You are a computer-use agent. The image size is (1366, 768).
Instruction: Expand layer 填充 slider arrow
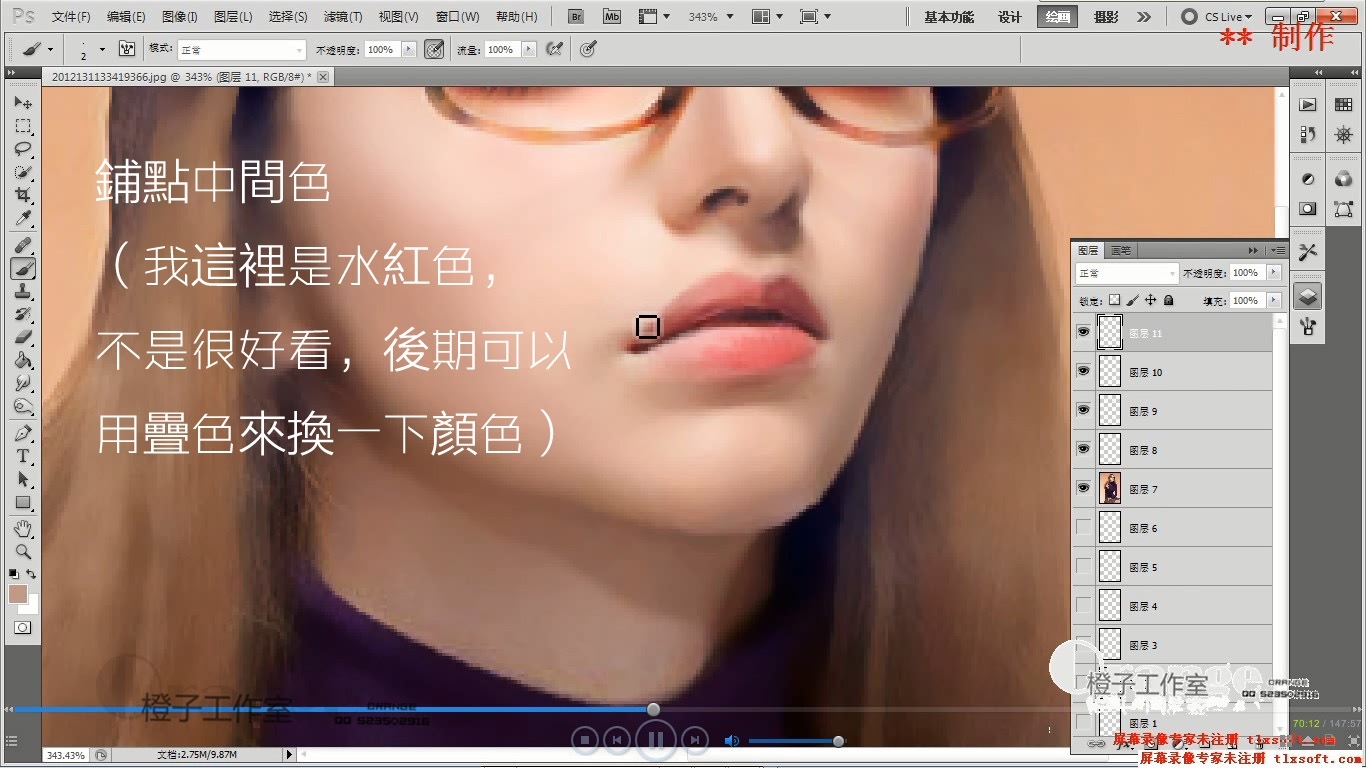[1273, 300]
